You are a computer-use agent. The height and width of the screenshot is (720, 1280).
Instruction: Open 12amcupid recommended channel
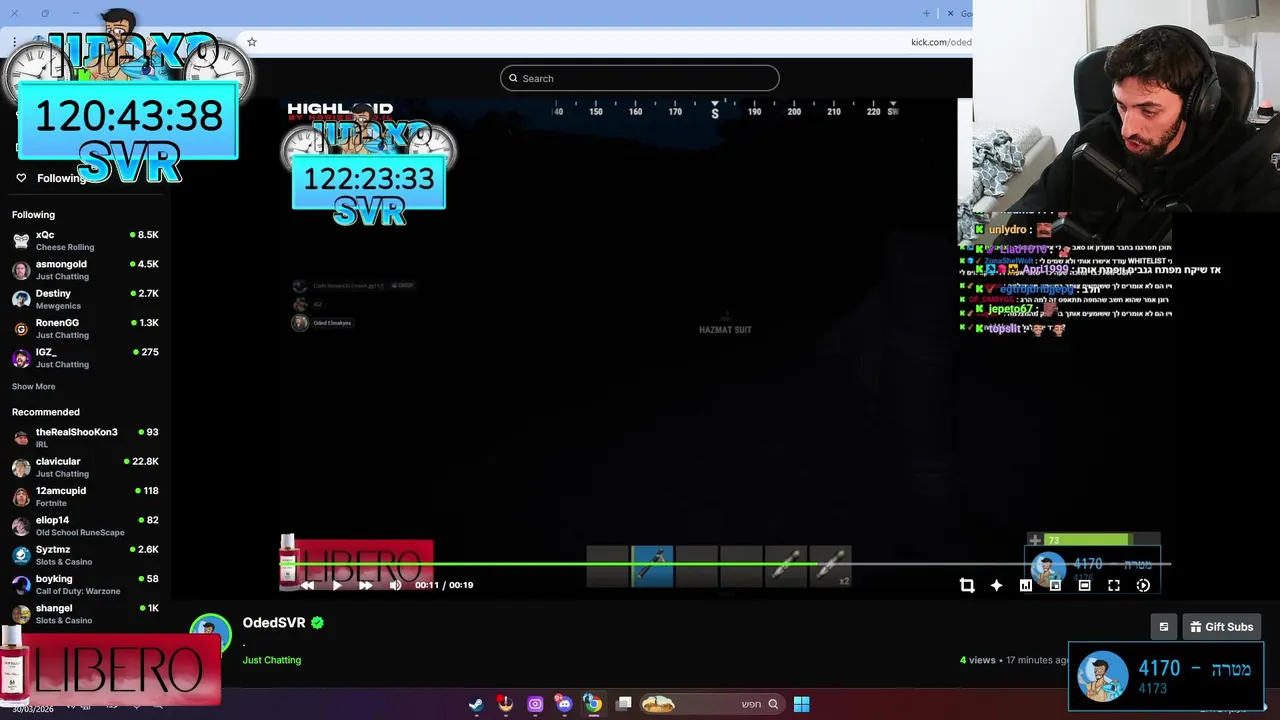[x=85, y=496]
